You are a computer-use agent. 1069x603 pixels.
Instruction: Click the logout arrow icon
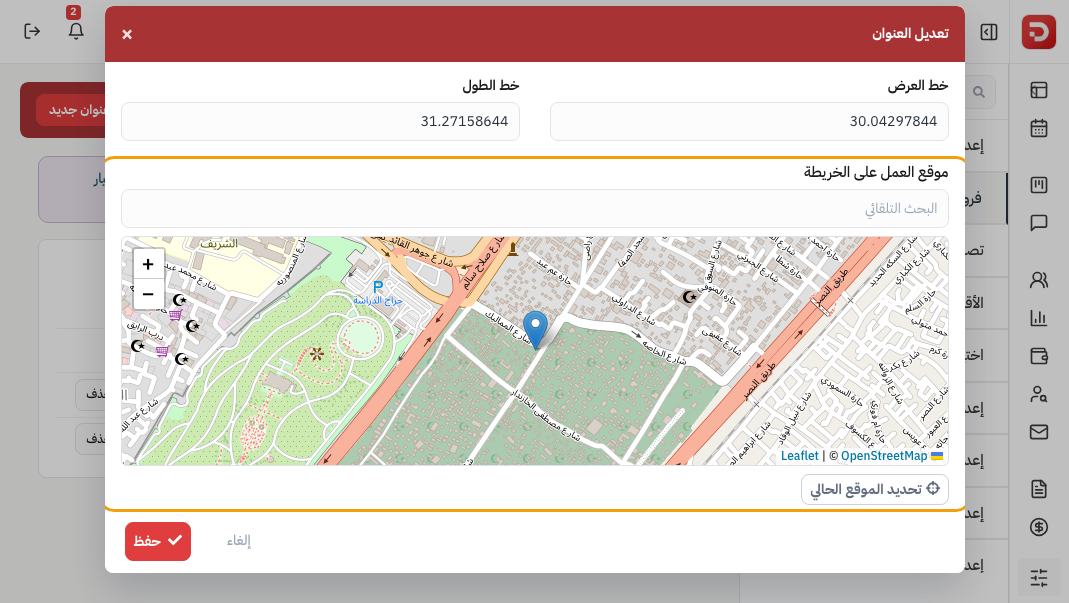(32, 31)
